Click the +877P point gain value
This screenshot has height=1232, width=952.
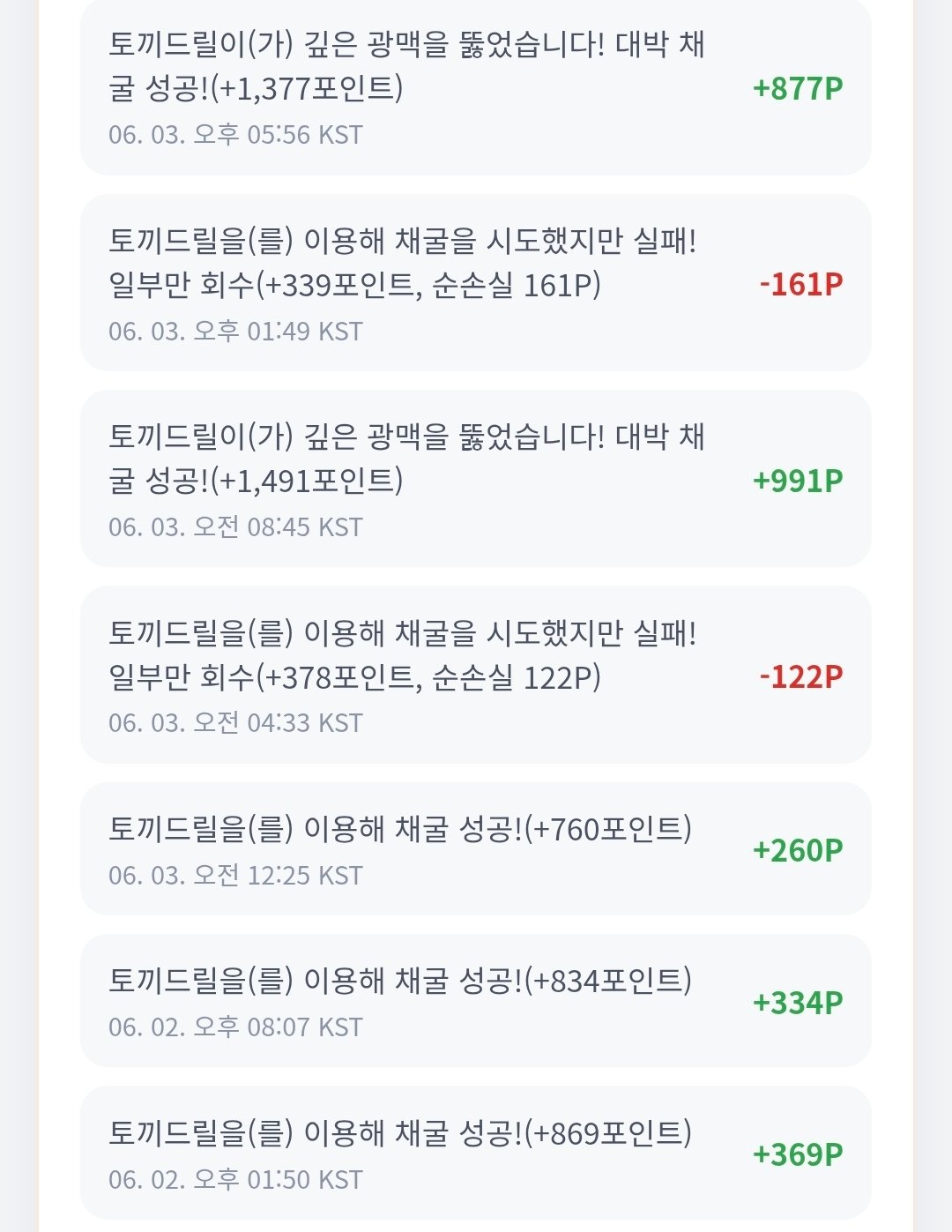click(798, 88)
